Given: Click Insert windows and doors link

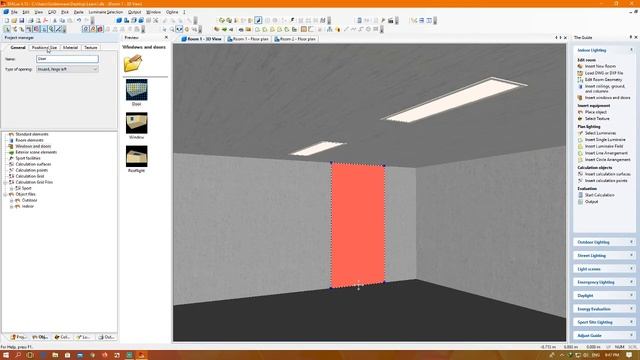Looking at the screenshot, I should click(607, 98).
